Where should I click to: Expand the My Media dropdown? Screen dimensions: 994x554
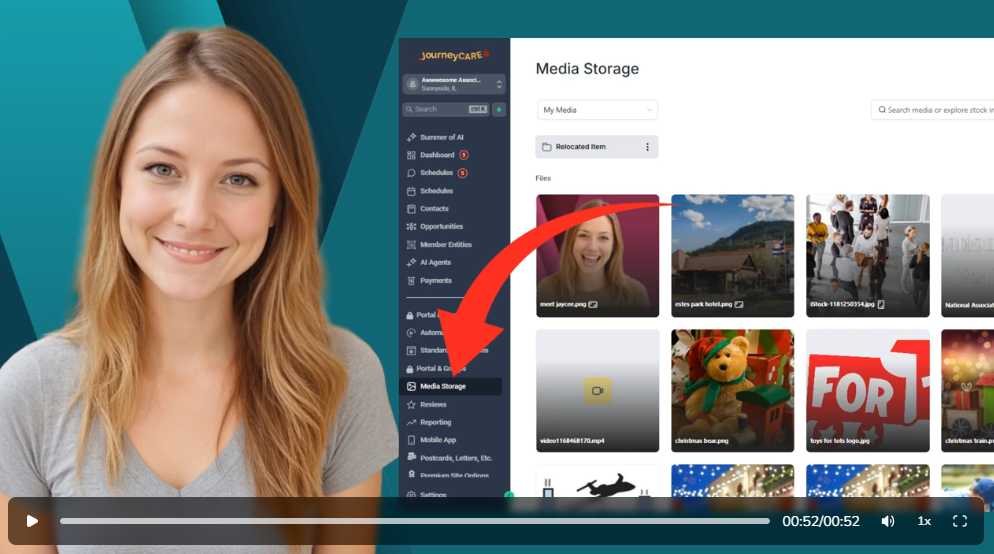click(x=597, y=110)
